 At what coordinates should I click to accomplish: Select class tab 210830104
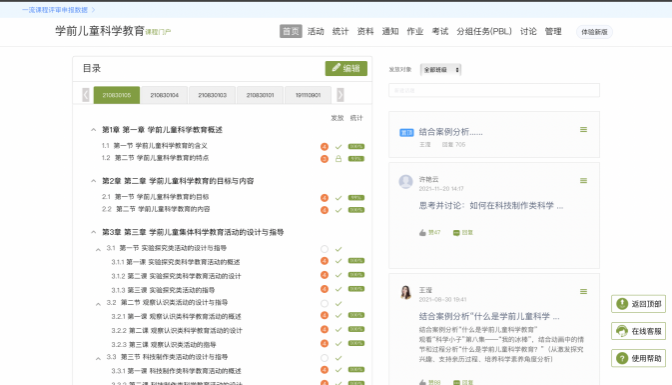point(165,95)
